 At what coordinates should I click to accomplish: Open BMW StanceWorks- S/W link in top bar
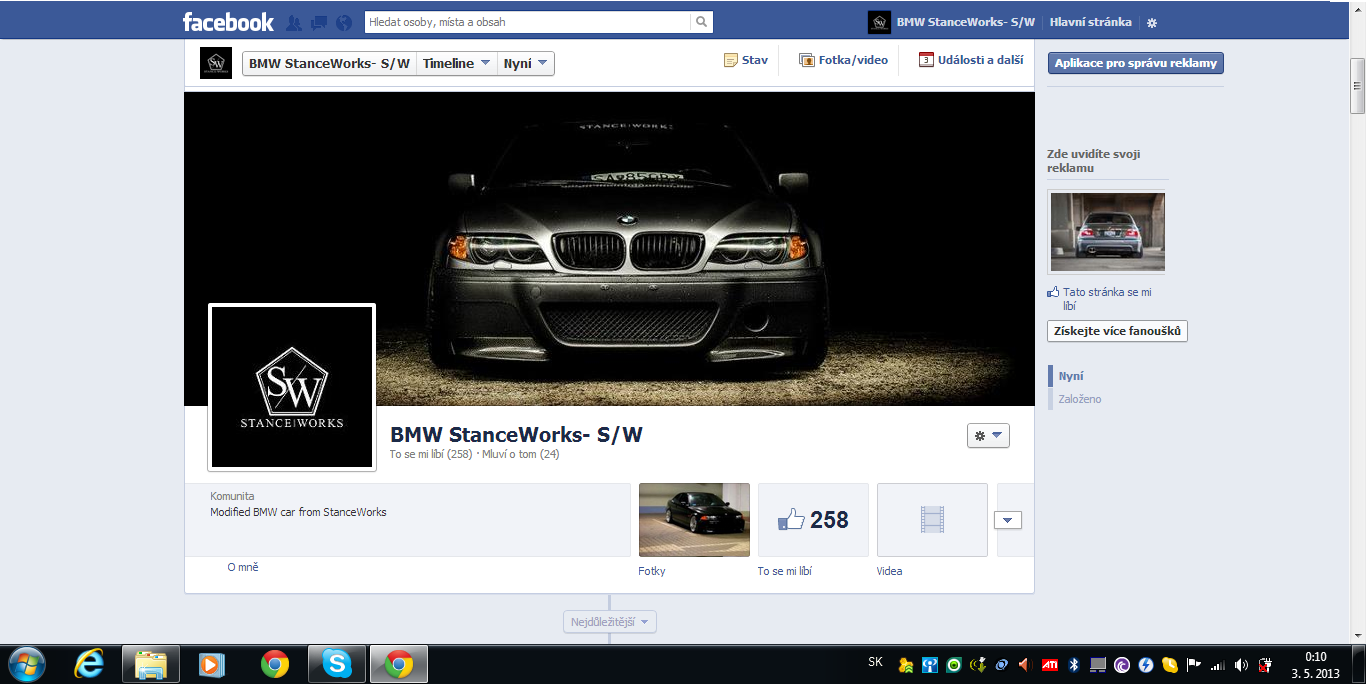pyautogui.click(x=965, y=22)
